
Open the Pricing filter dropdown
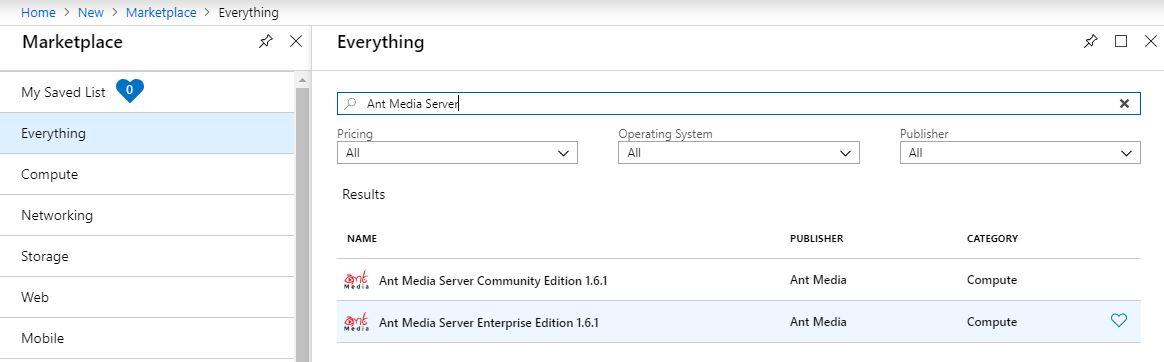457,153
